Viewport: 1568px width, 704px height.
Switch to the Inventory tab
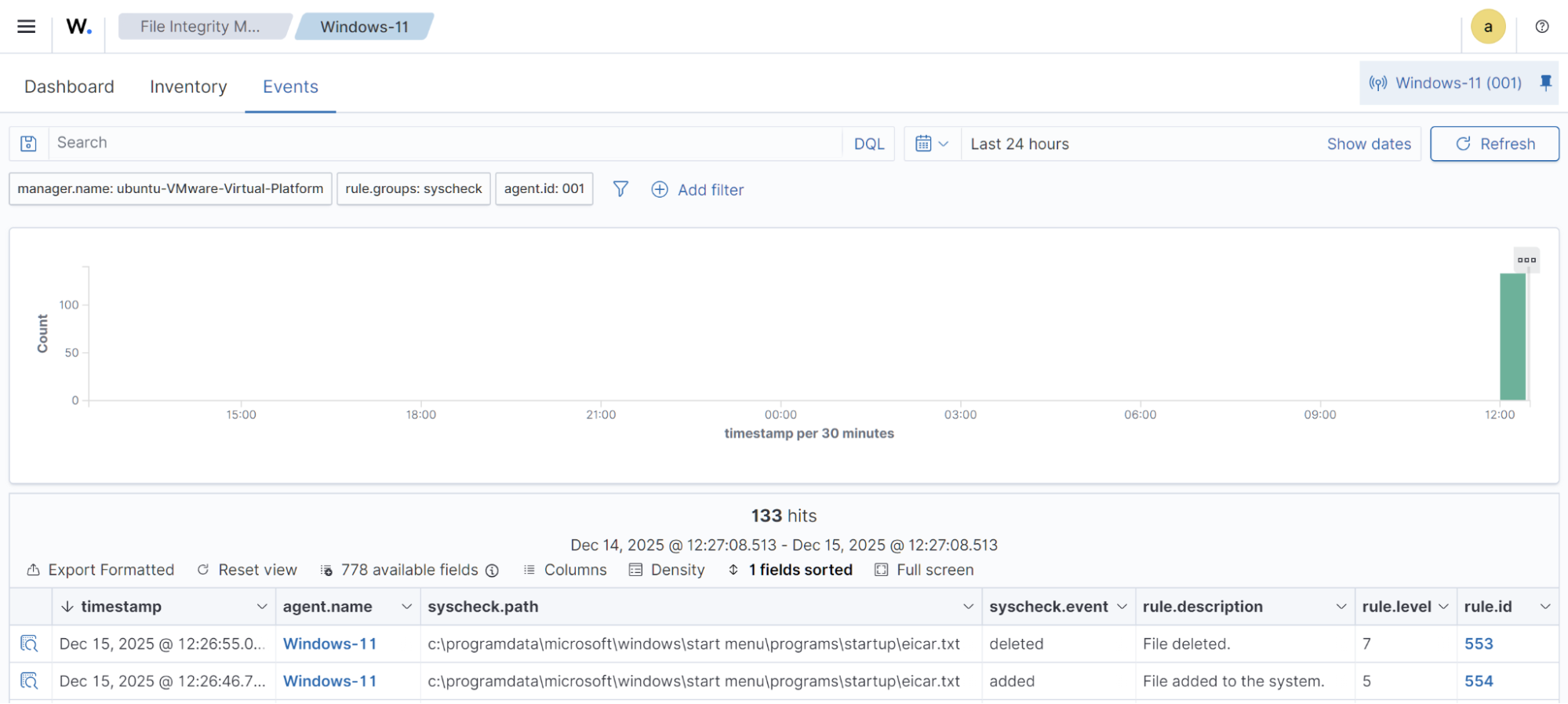pyautogui.click(x=188, y=86)
